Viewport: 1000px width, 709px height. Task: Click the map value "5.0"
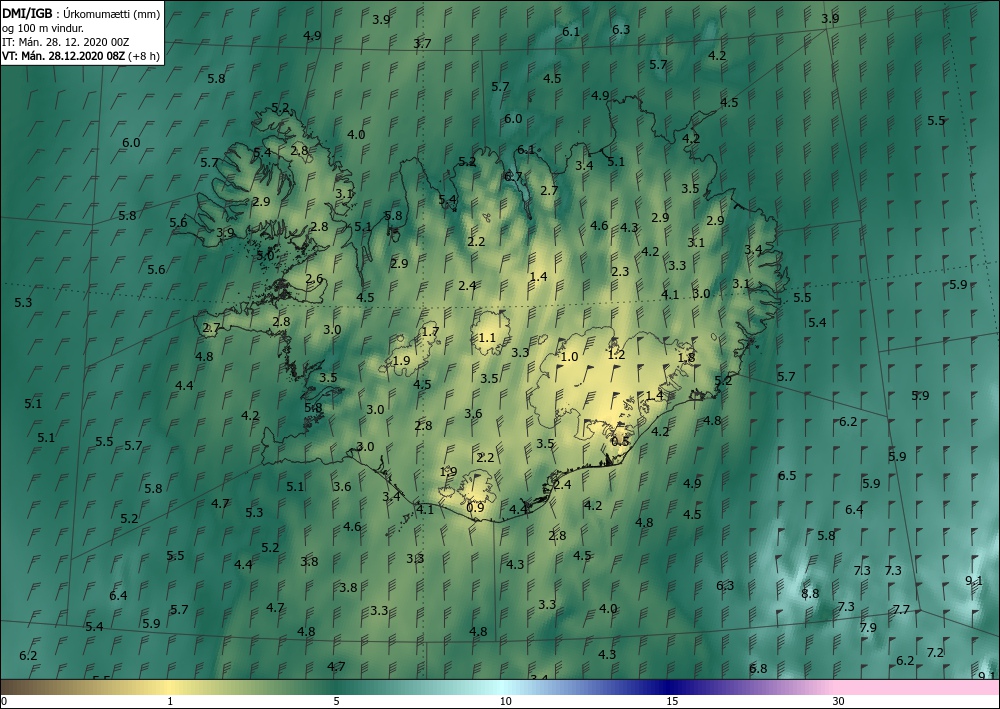coord(265,255)
